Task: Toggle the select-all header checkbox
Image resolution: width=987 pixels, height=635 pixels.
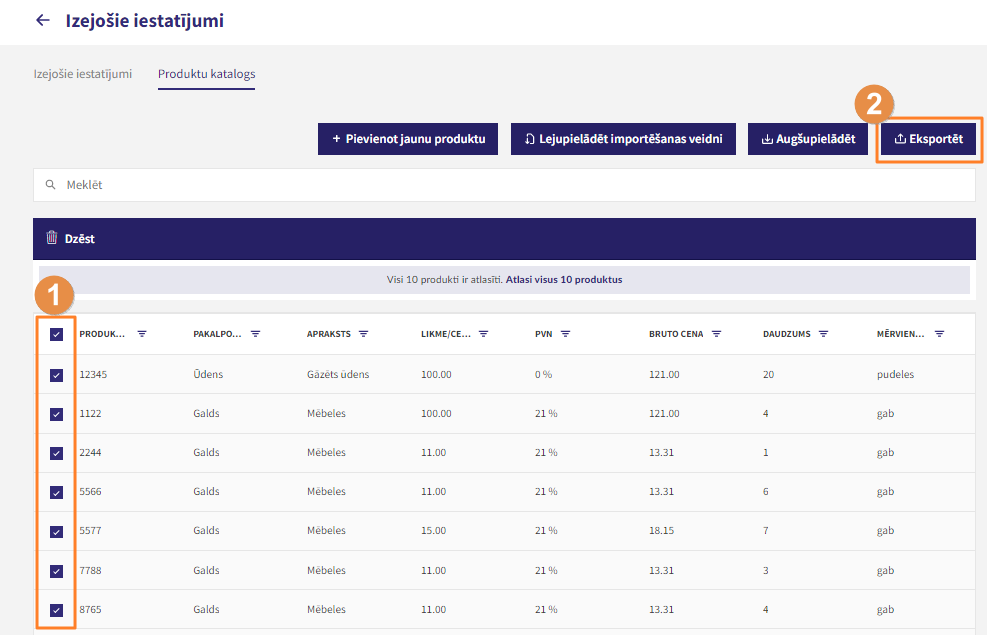Action: tap(57, 334)
